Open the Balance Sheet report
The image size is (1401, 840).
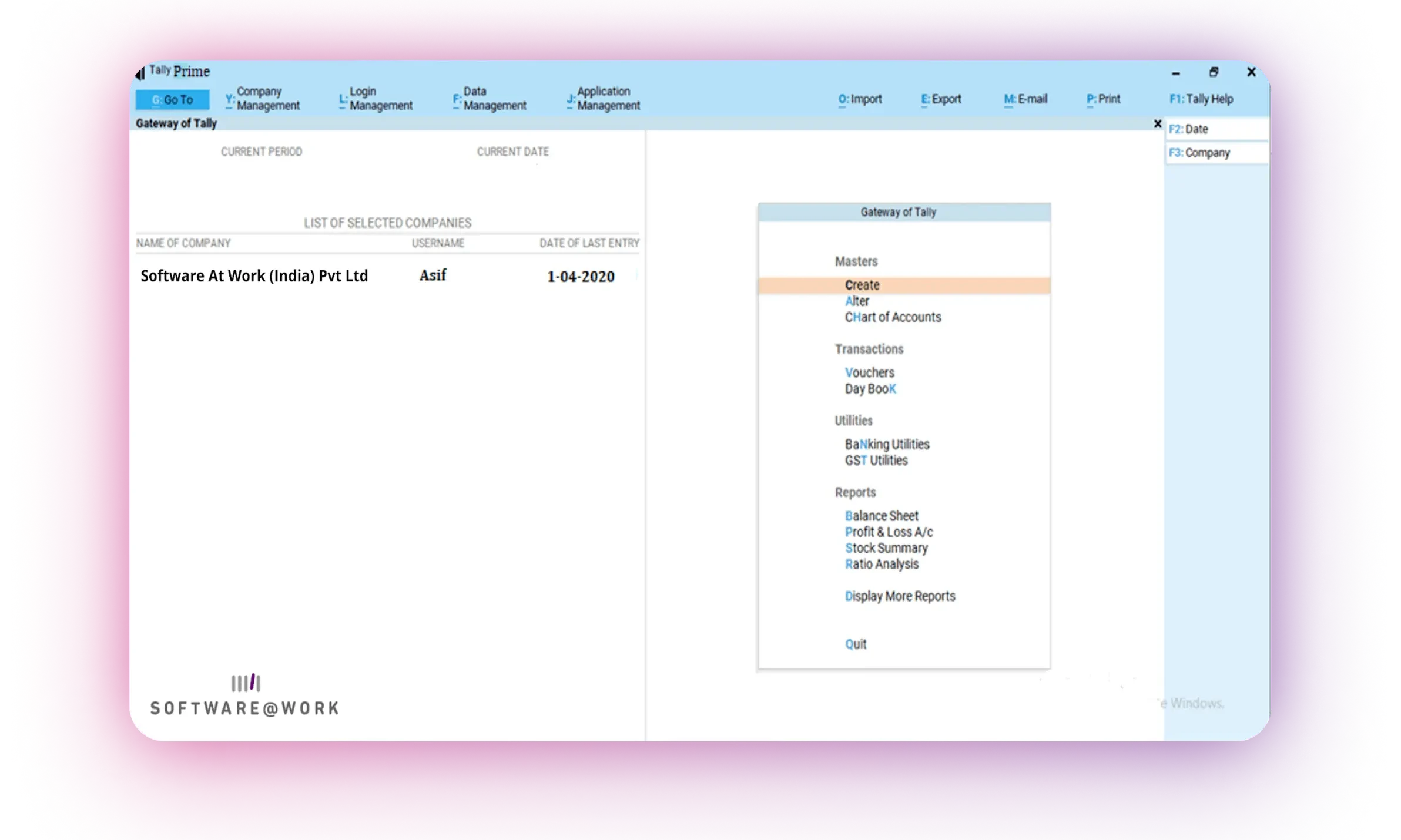click(x=882, y=516)
